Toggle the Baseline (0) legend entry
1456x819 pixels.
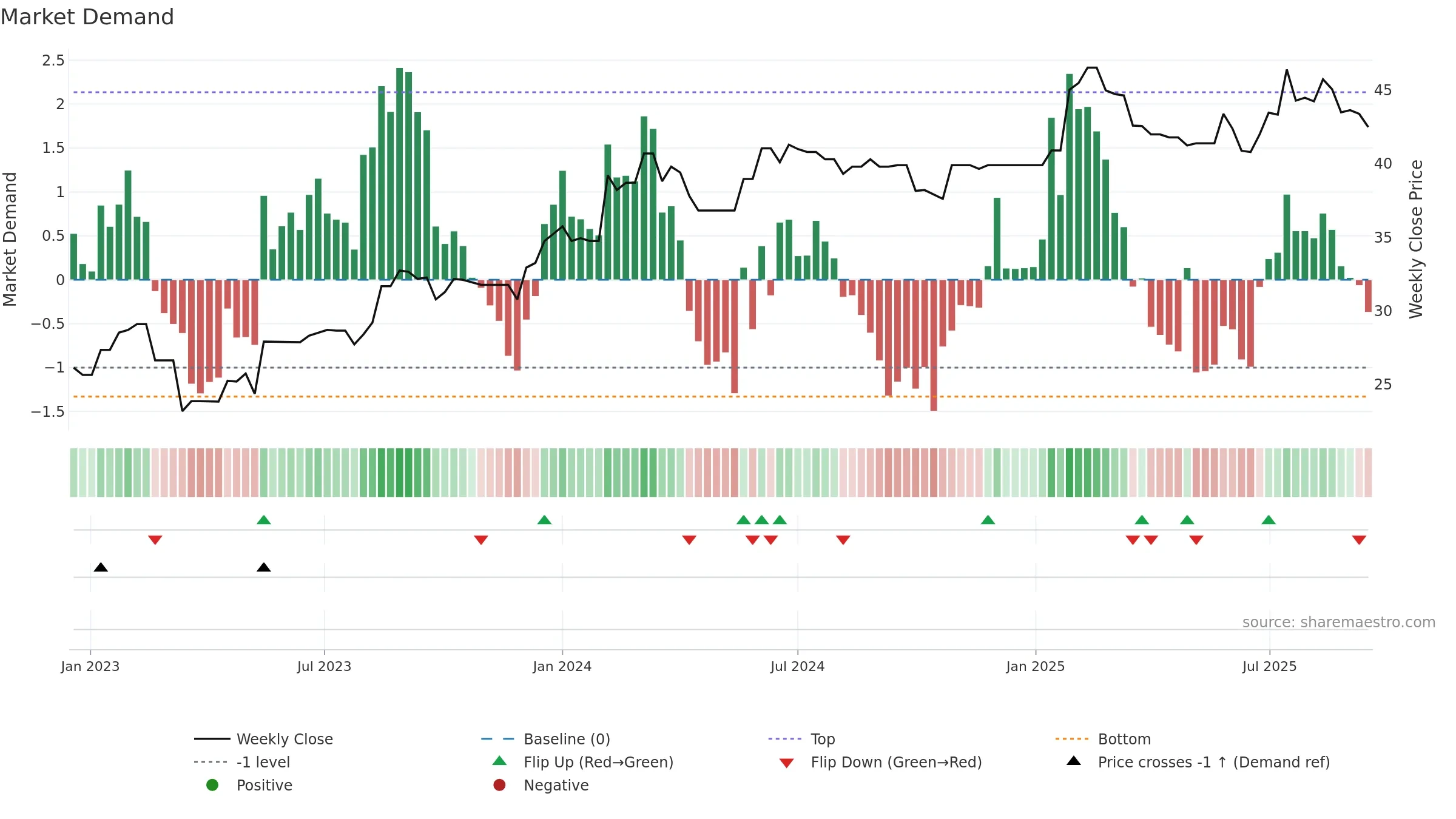point(545,739)
